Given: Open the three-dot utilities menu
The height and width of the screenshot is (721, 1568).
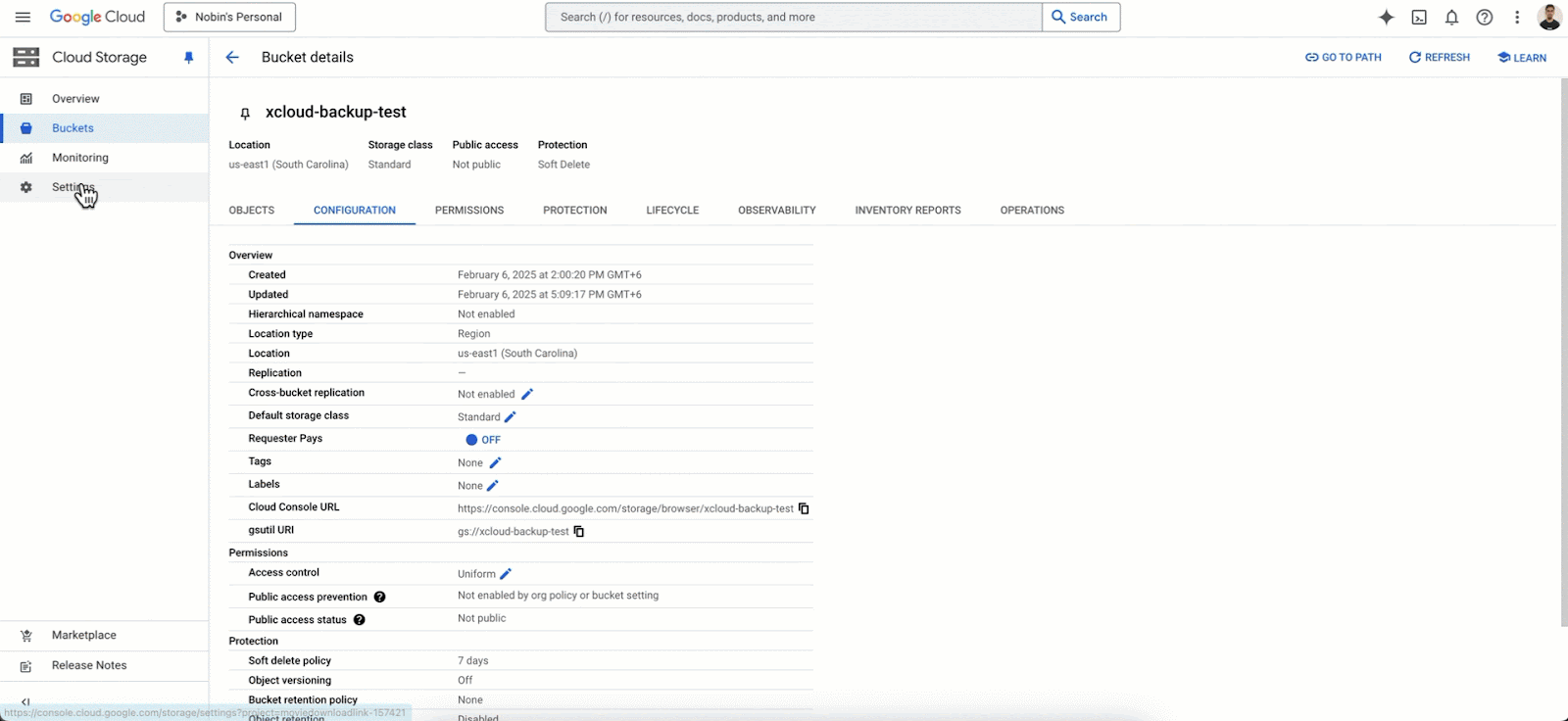Looking at the screenshot, I should pos(1517,17).
